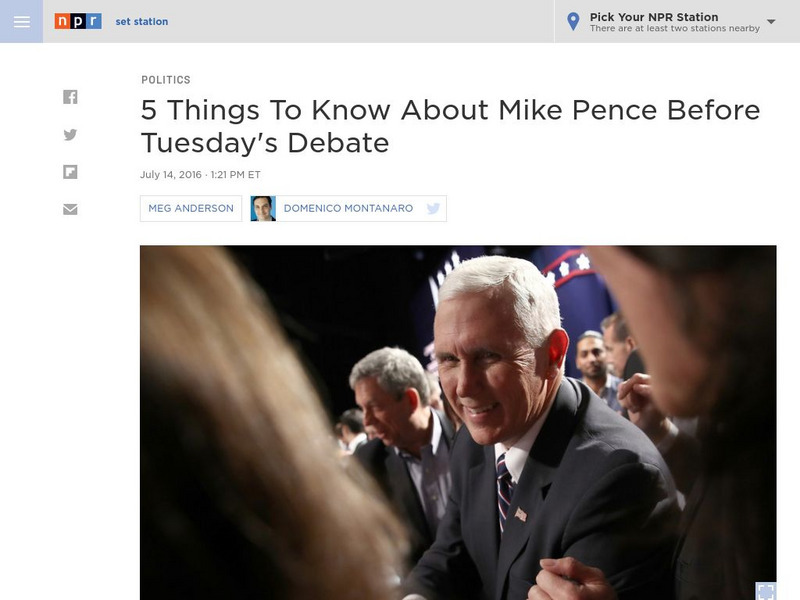This screenshot has width=800, height=600.
Task: Click the article headline about Mike Pence
Action: pyautogui.click(x=451, y=126)
